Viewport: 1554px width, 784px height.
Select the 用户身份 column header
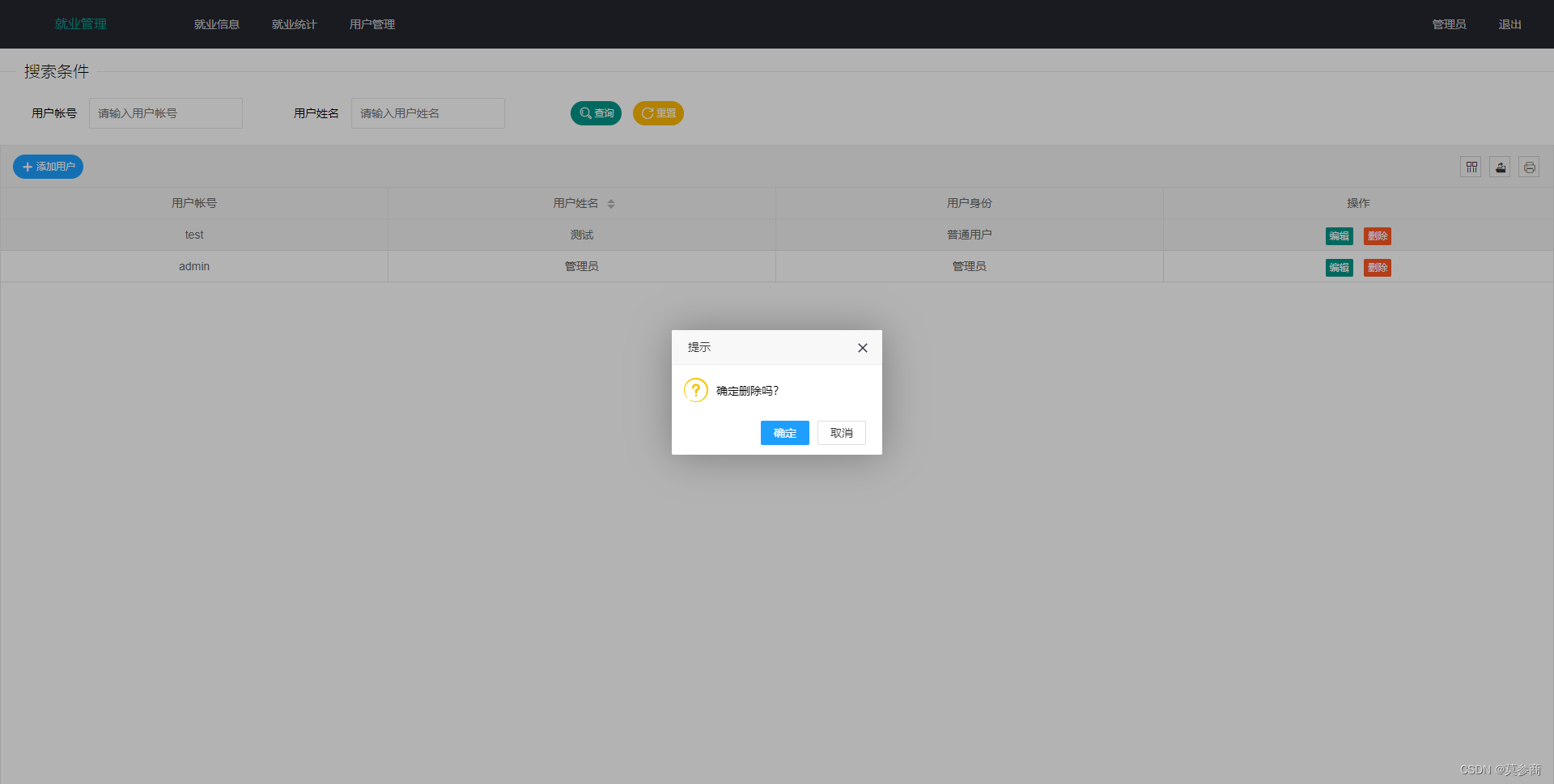click(x=970, y=203)
